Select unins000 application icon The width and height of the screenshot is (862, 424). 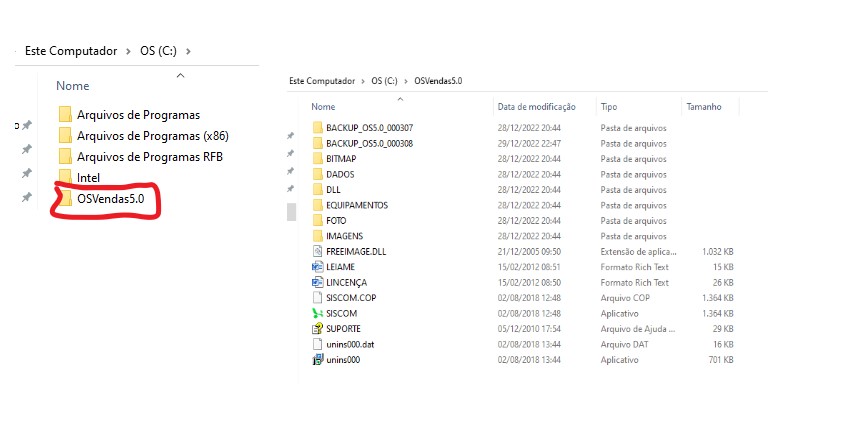pyautogui.click(x=317, y=360)
